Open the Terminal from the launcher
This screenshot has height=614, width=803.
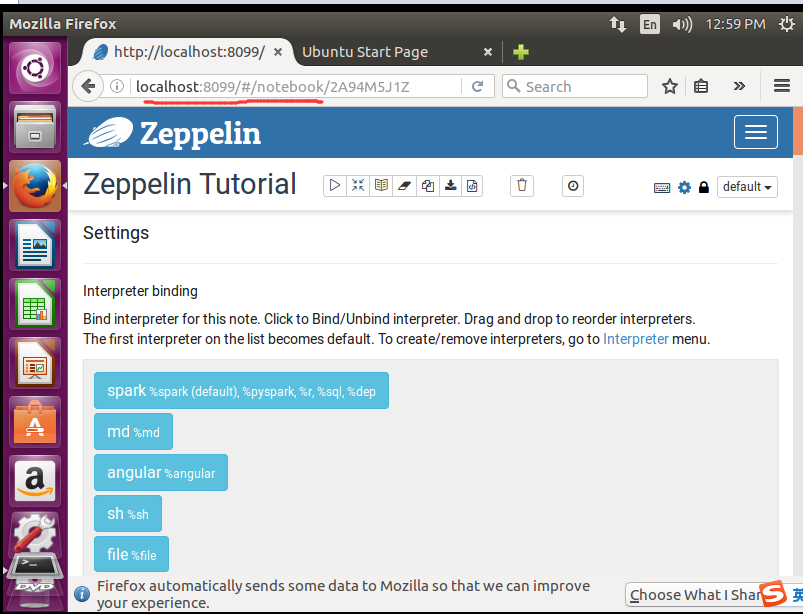click(35, 567)
